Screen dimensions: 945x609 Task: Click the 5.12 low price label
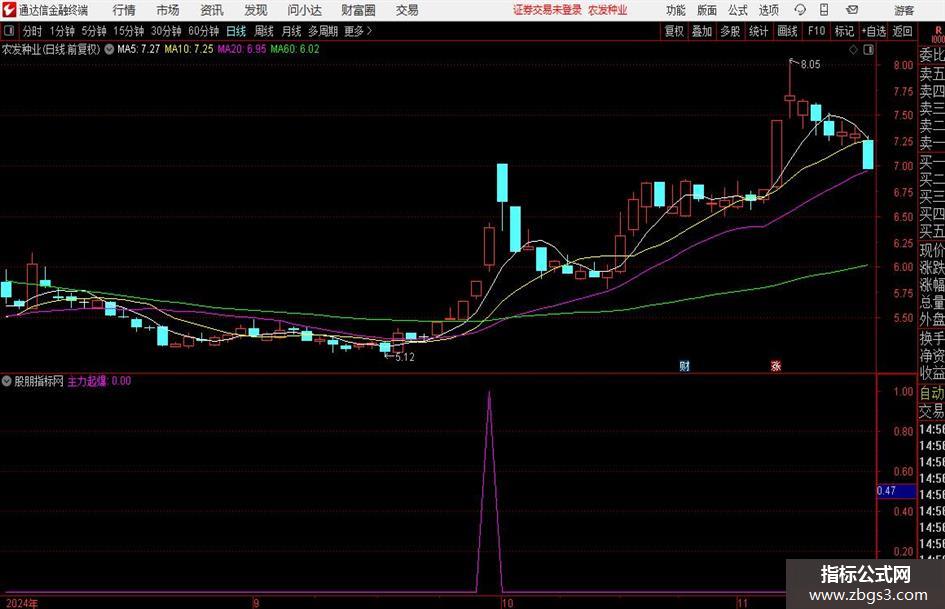tap(404, 357)
